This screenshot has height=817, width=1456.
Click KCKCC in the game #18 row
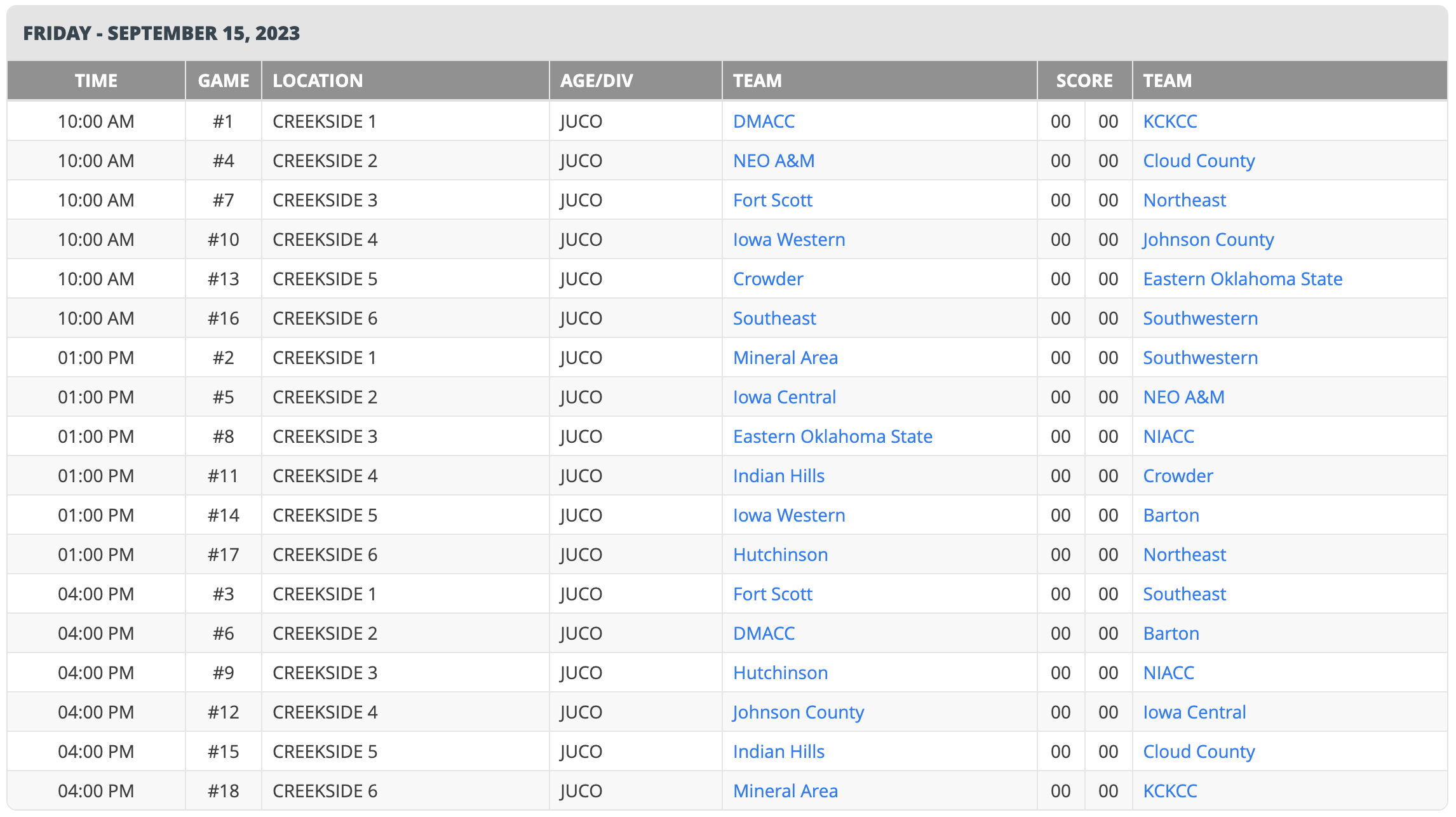pyautogui.click(x=1170, y=791)
